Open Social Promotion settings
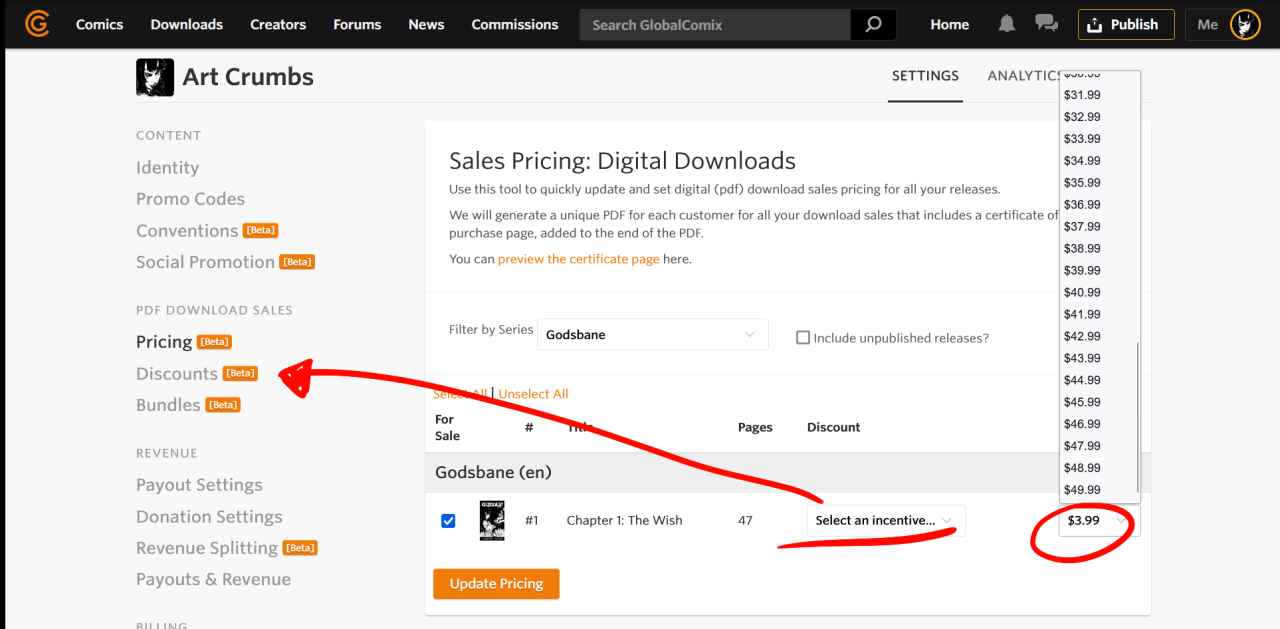 [205, 262]
